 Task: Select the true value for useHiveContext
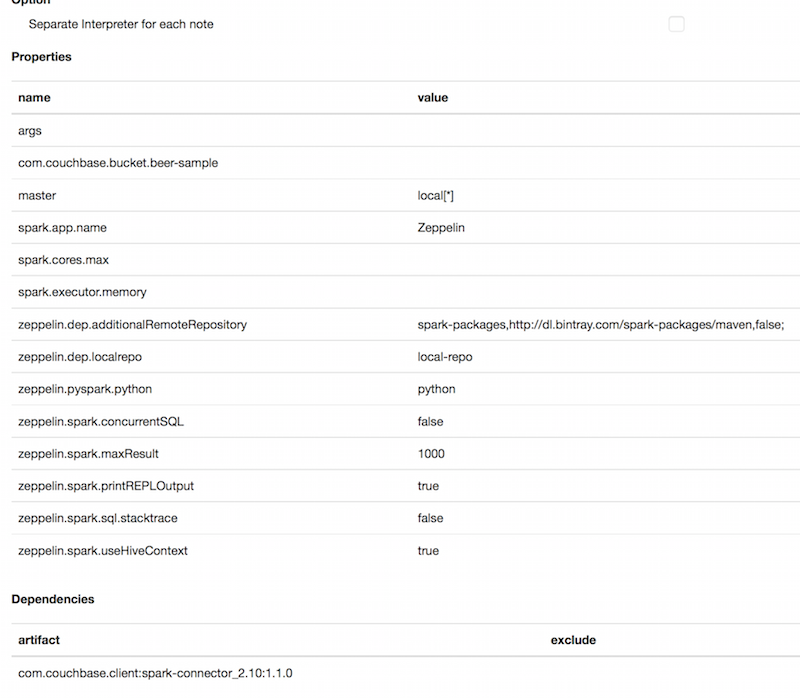(x=428, y=550)
